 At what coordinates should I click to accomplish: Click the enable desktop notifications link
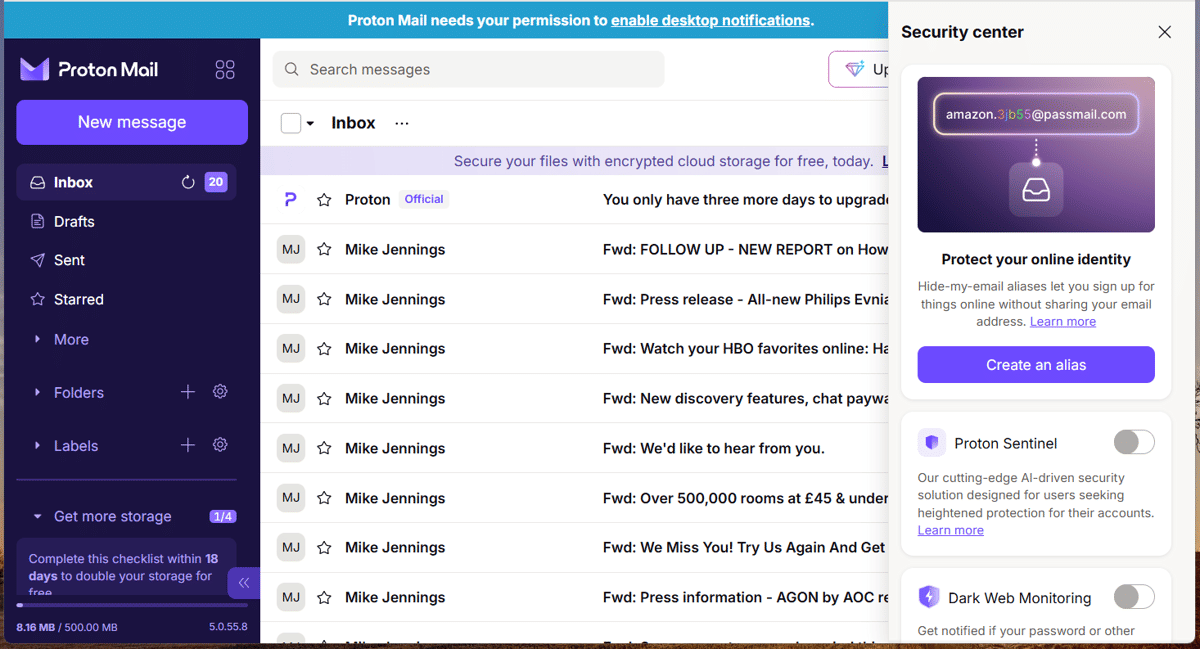click(710, 20)
